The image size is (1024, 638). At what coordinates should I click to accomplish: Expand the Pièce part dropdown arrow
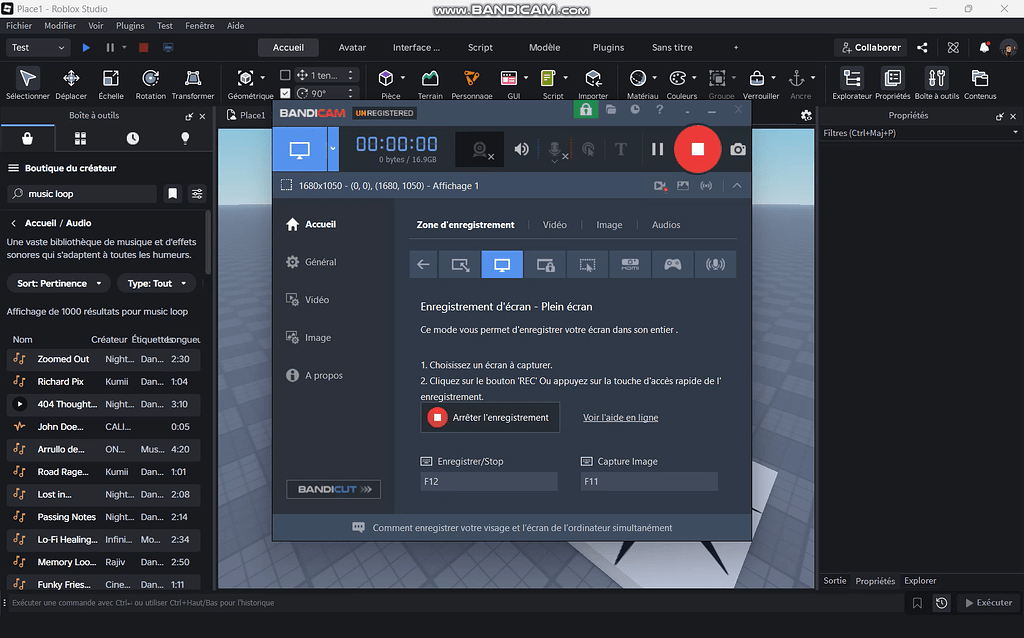click(403, 78)
